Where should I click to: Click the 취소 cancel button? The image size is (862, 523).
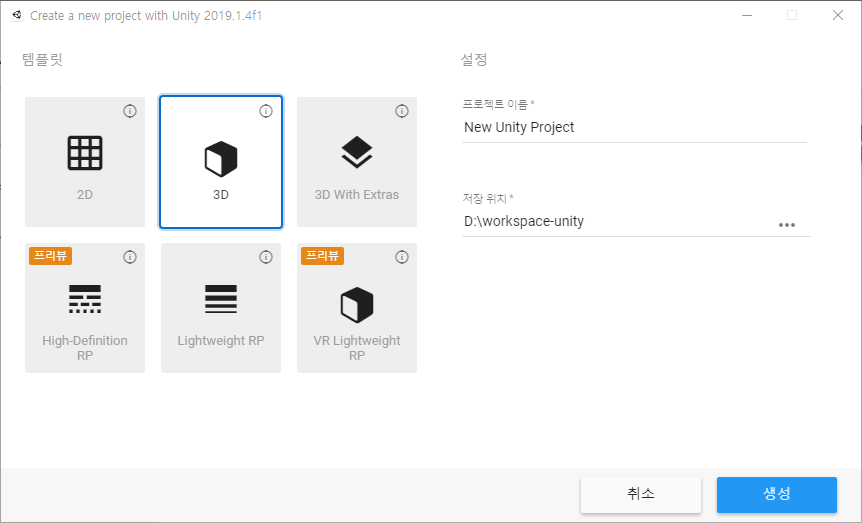point(641,494)
